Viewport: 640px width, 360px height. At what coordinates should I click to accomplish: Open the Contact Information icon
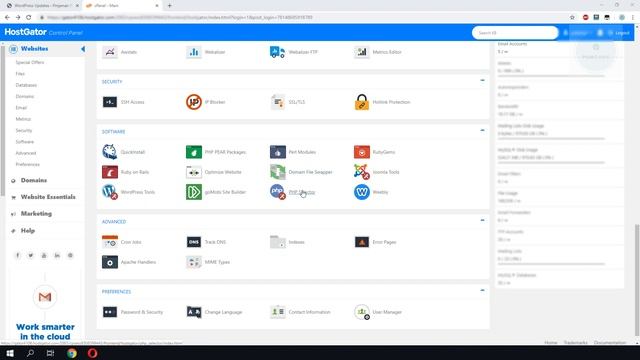(278, 312)
